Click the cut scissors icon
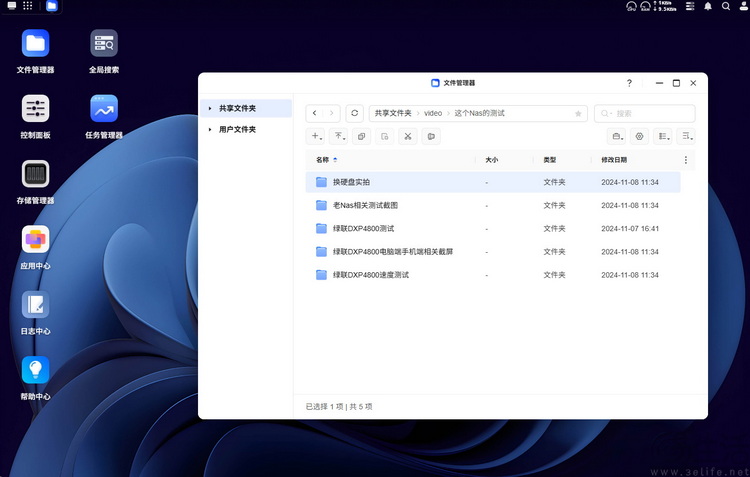 (x=408, y=136)
